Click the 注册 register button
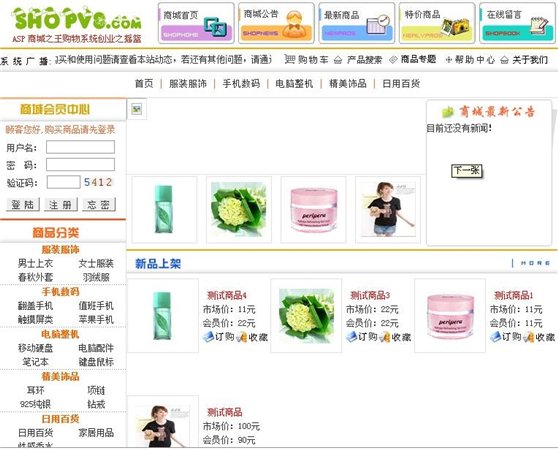558x450 pixels. (60, 205)
